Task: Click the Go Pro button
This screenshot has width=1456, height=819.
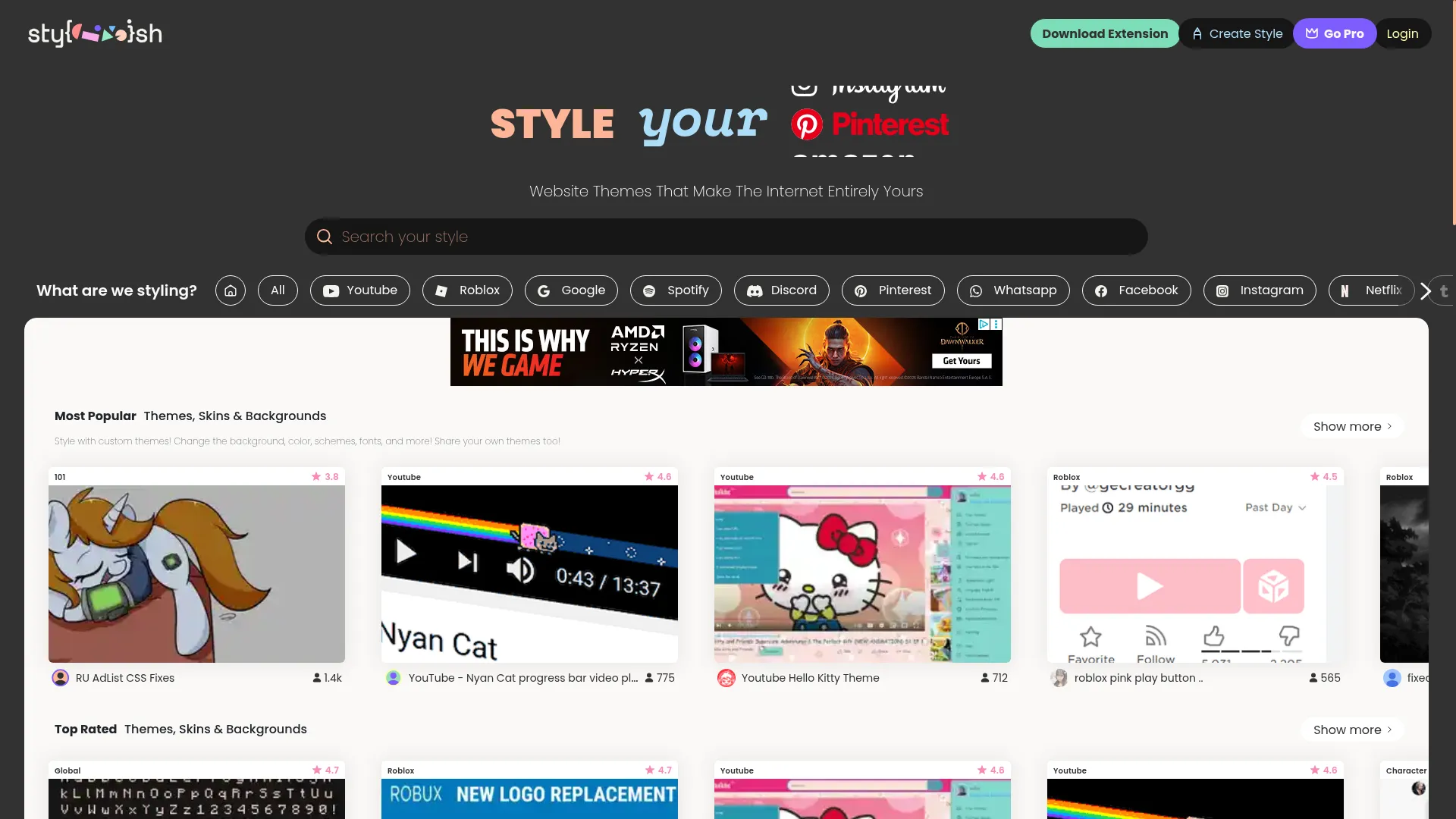Action: (1335, 33)
